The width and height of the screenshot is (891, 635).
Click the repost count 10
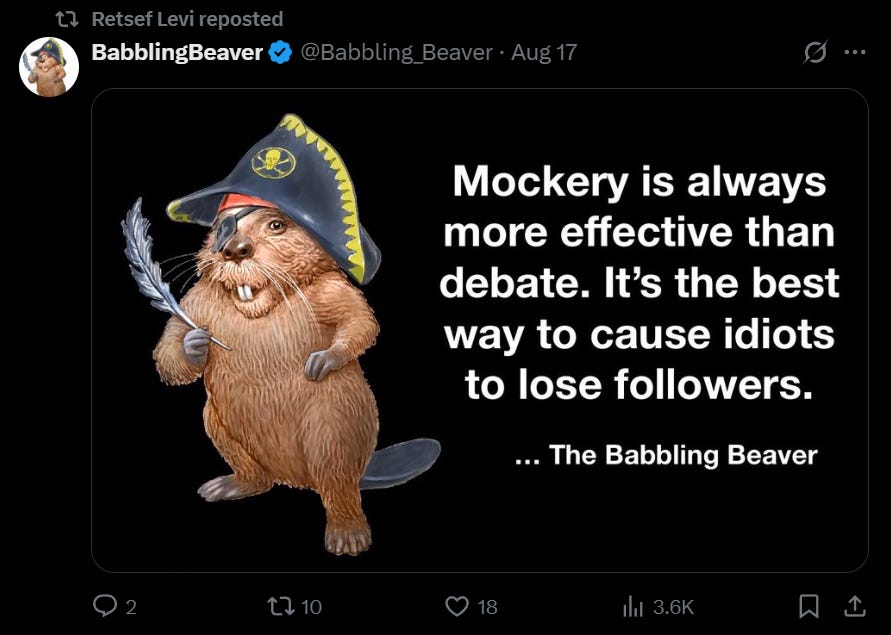tap(311, 608)
